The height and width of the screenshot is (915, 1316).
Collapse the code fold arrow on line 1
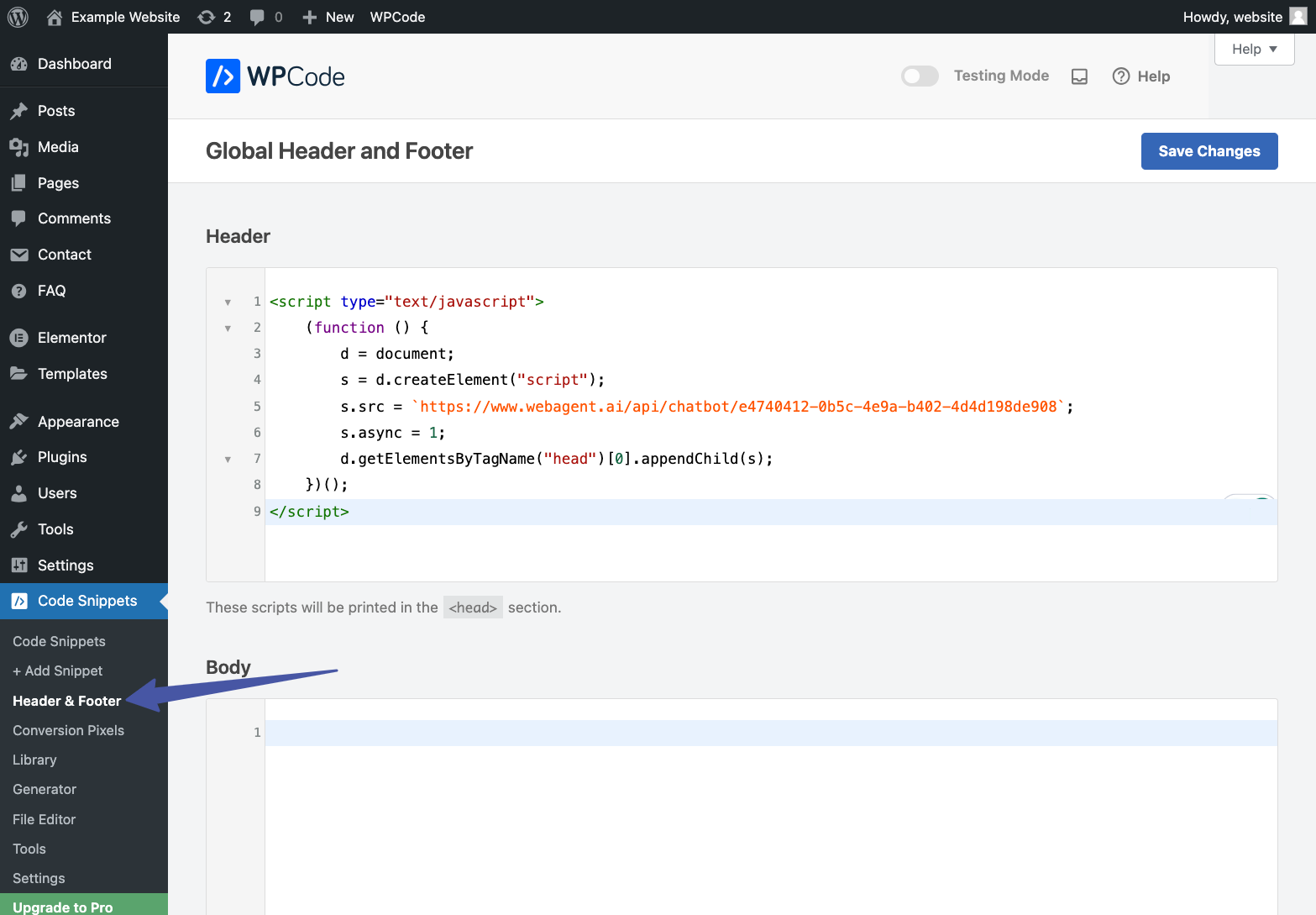point(228,302)
